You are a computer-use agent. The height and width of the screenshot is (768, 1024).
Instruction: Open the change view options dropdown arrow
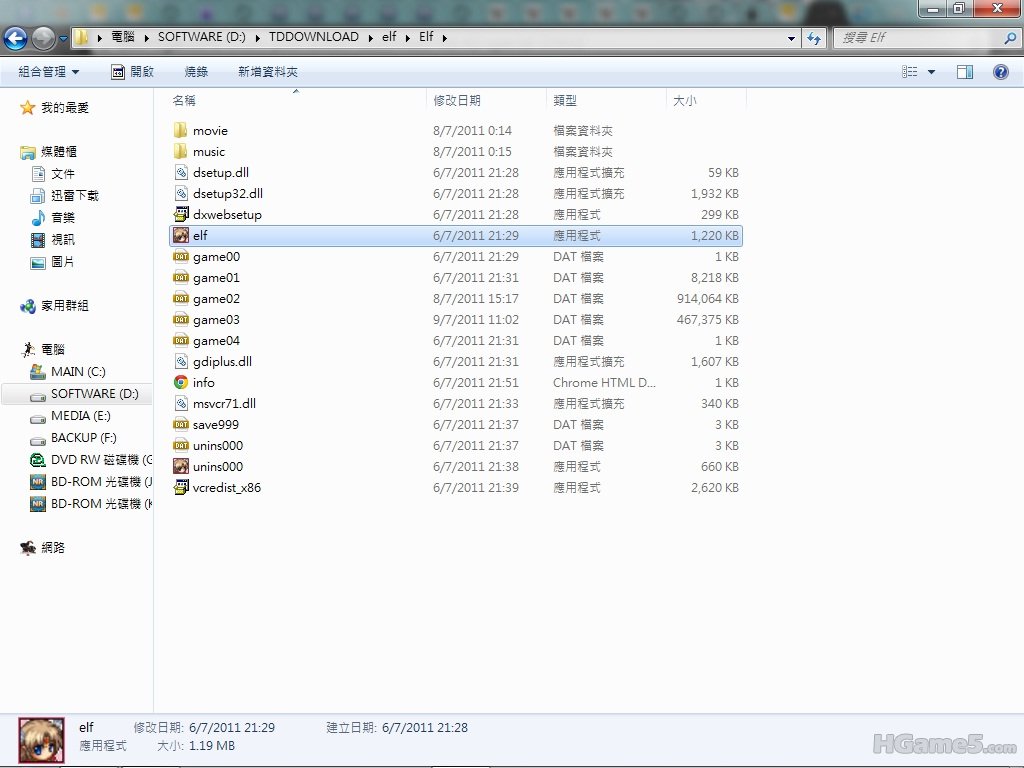coord(931,72)
